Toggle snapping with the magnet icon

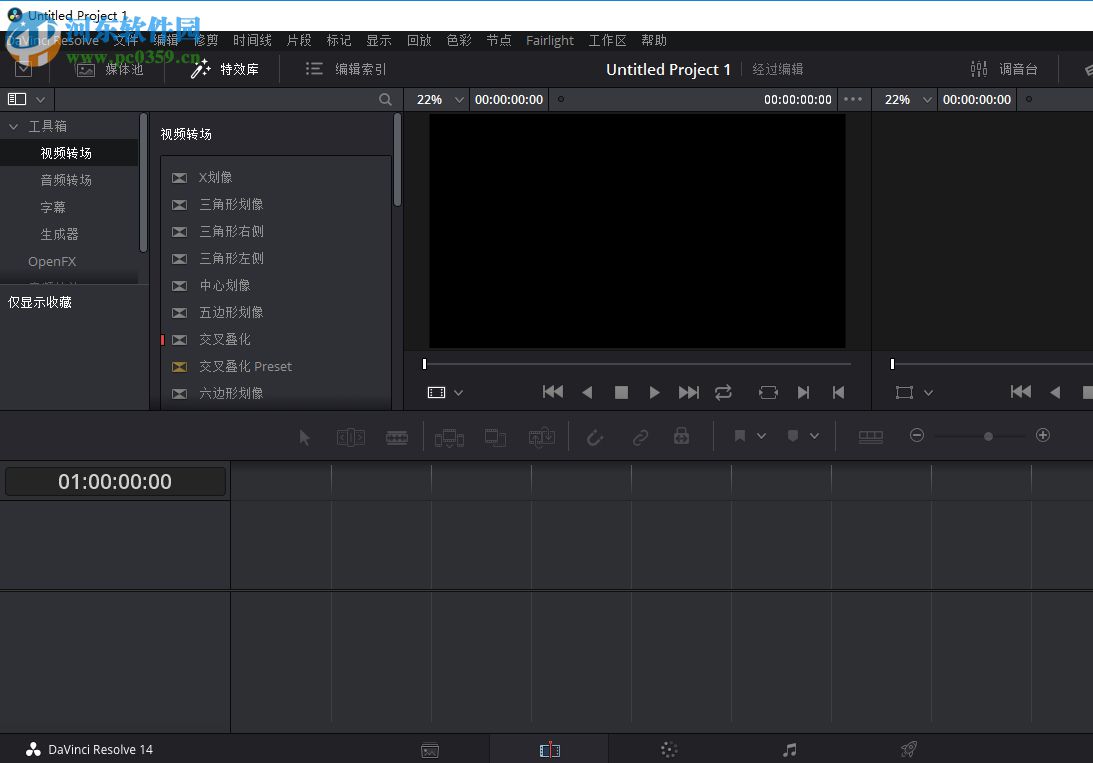[x=595, y=437]
